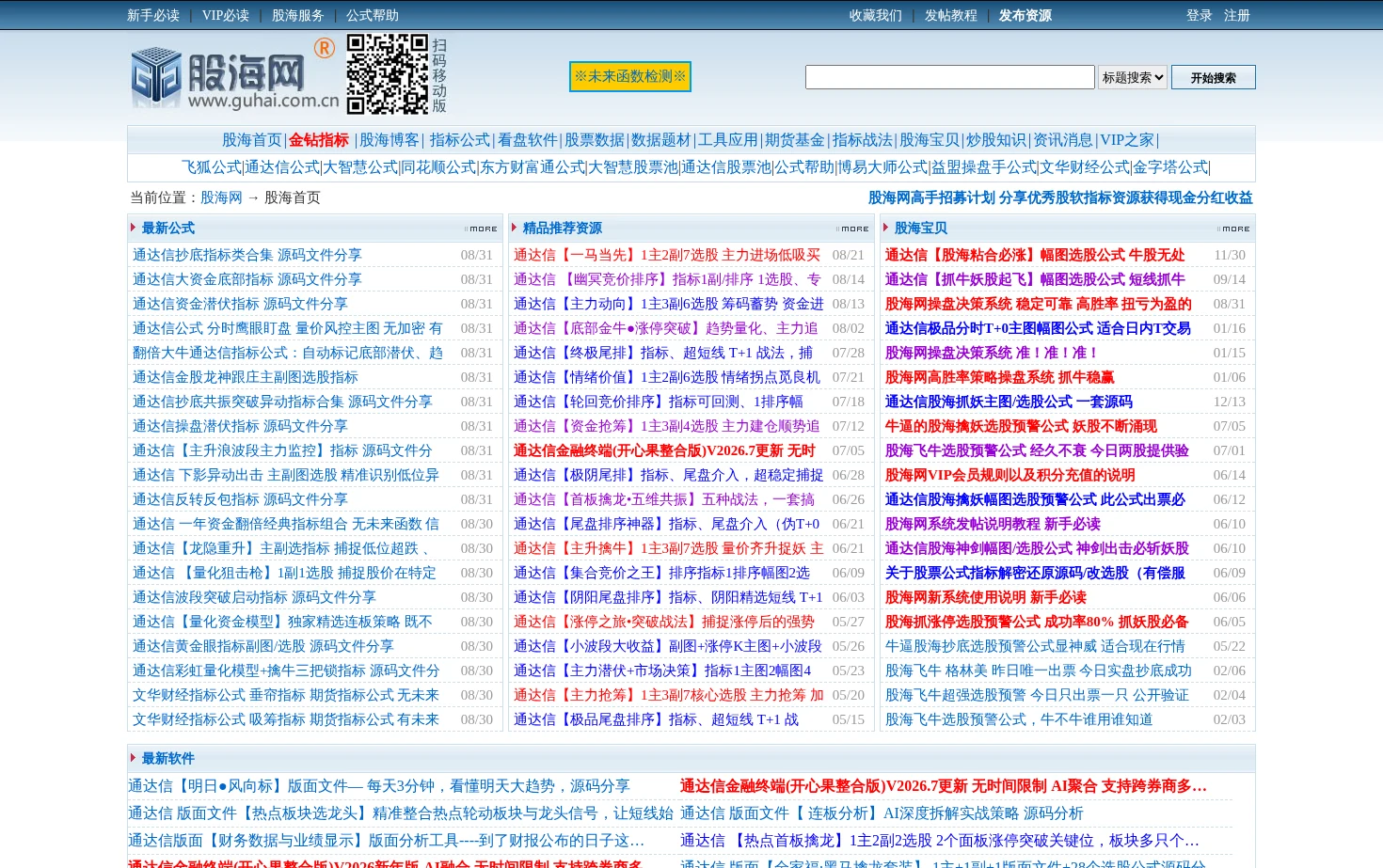The image size is (1383, 868).
Task: Open 博易大师公式 sub-navigation link
Action: [x=883, y=167]
